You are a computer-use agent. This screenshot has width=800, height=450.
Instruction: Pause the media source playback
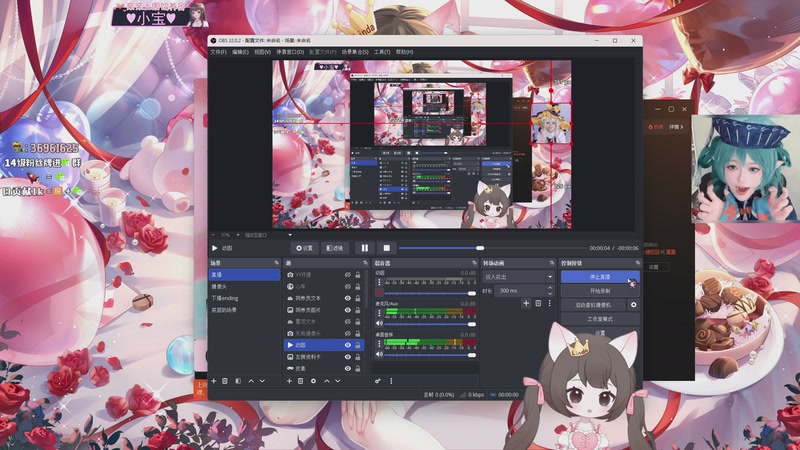tap(365, 248)
